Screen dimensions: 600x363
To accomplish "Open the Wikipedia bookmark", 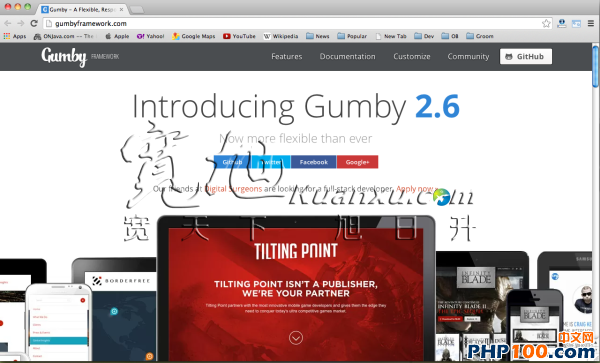I will point(280,36).
